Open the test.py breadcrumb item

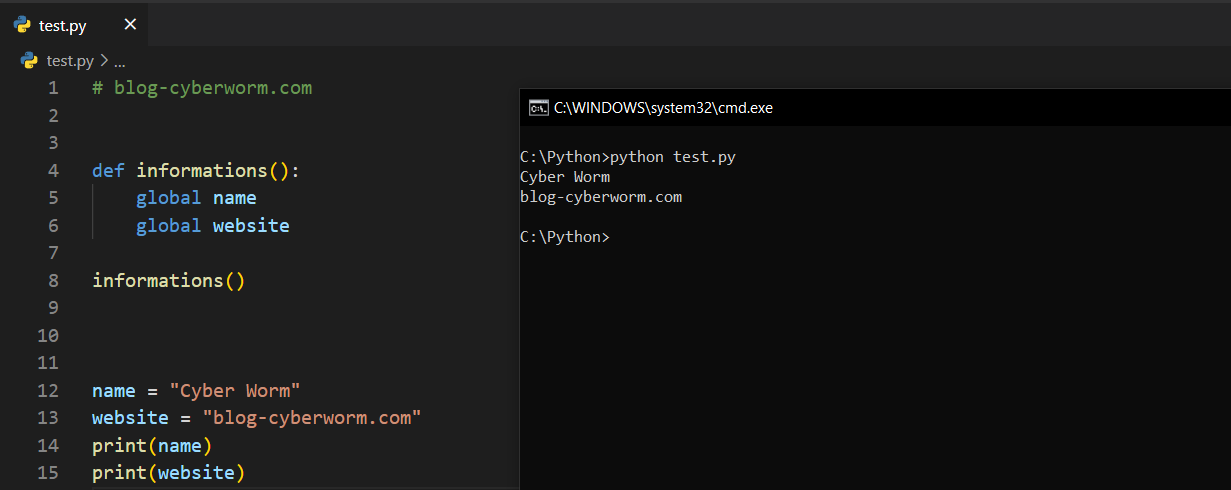pos(70,61)
